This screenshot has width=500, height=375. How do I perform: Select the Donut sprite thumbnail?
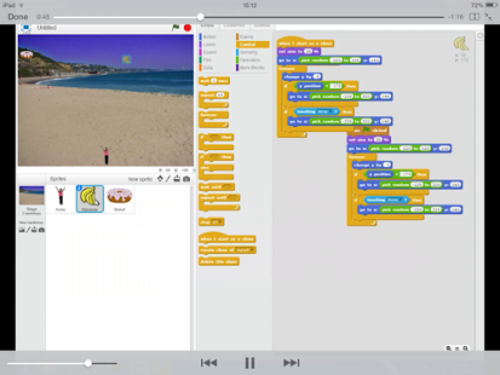tap(120, 199)
